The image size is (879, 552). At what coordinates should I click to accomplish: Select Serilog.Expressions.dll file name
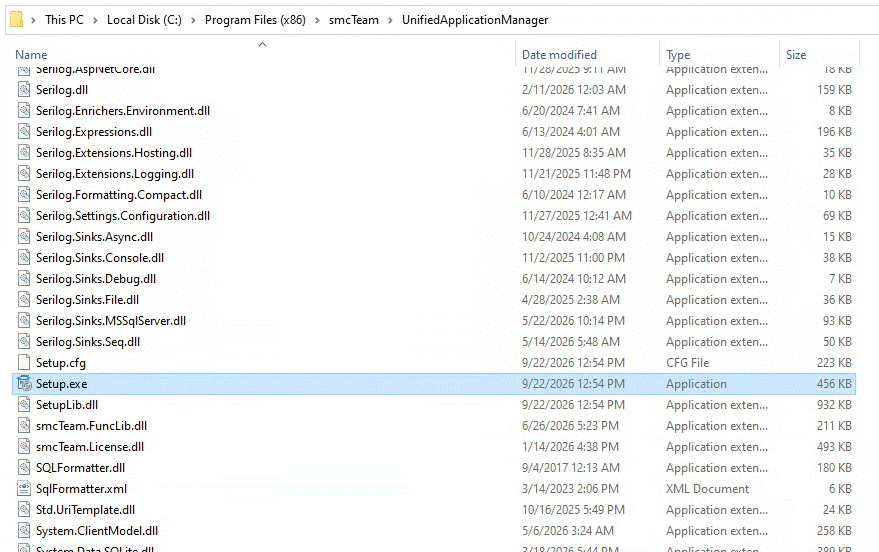94,132
